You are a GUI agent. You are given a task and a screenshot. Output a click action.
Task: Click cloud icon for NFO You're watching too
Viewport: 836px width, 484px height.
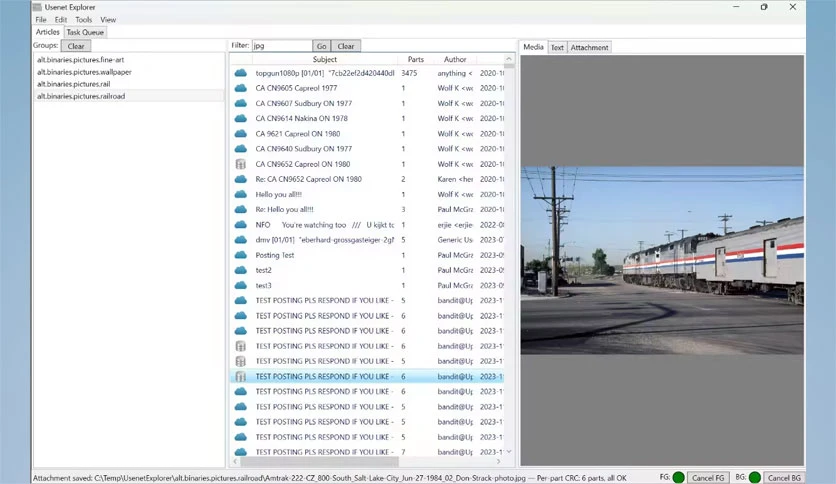click(x=241, y=225)
